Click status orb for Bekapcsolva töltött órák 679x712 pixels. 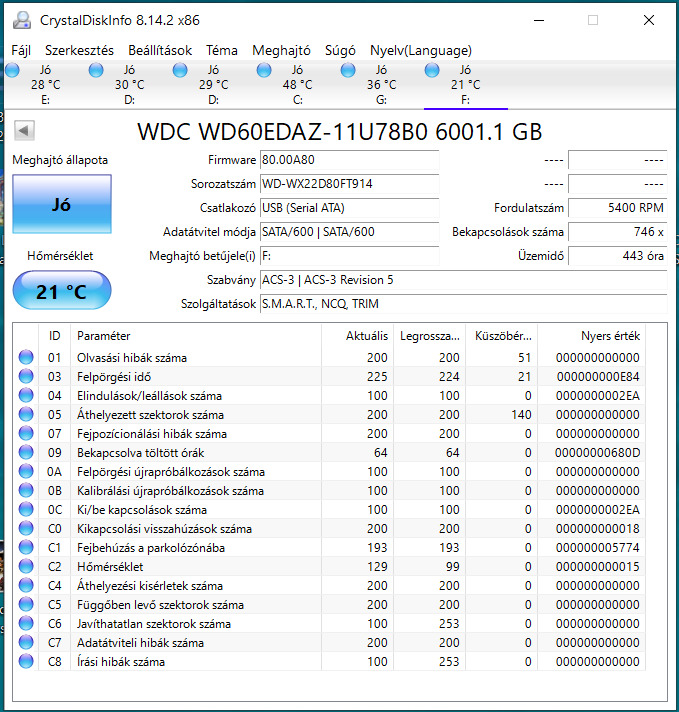point(26,452)
